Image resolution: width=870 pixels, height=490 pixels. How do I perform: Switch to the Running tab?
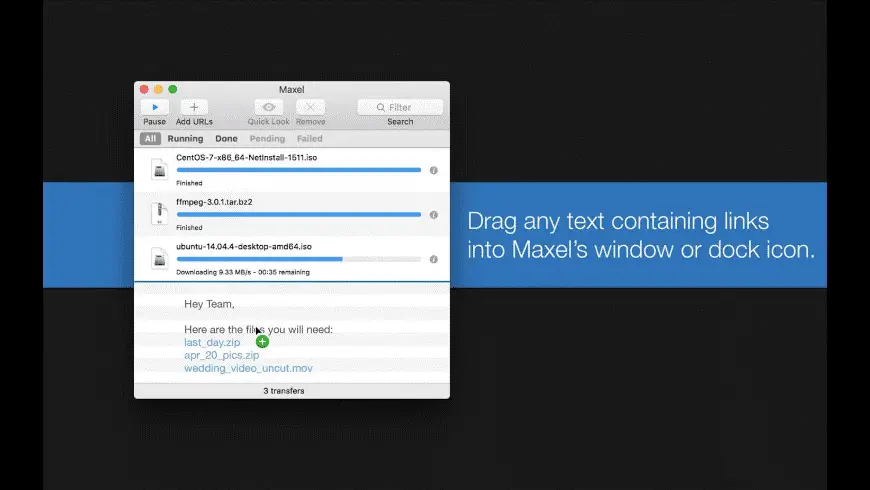pyautogui.click(x=185, y=139)
